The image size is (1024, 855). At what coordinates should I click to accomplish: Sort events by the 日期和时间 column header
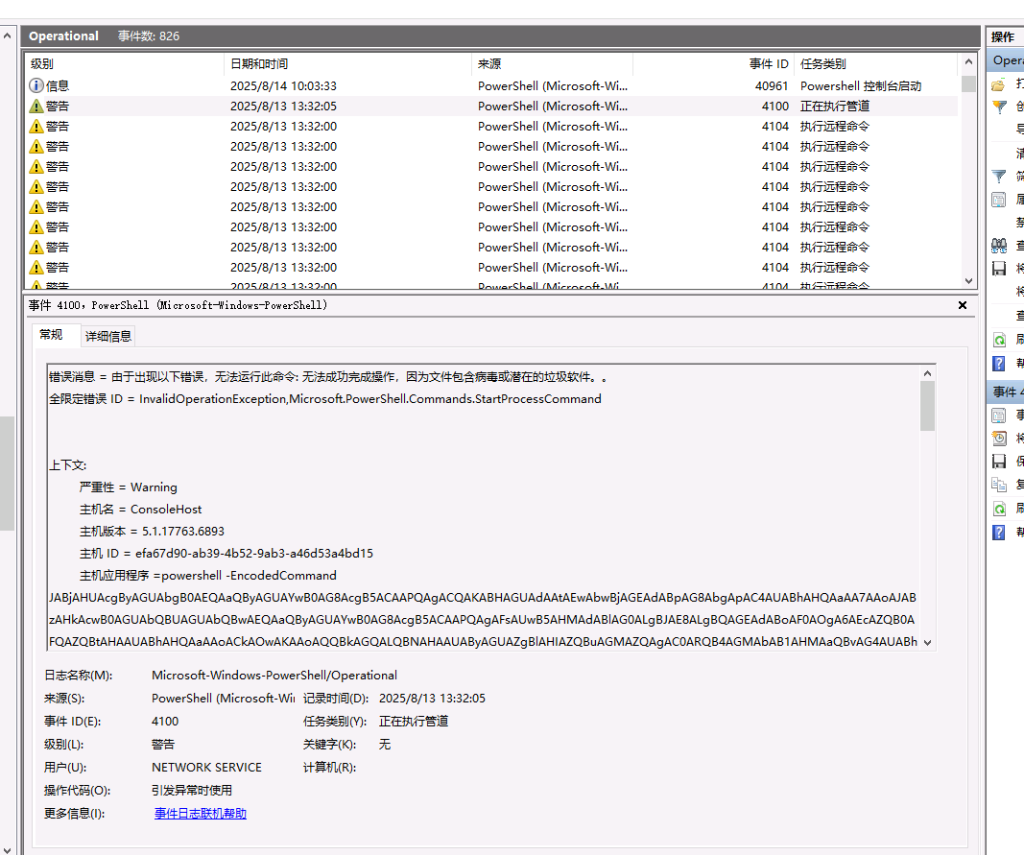coord(259,63)
